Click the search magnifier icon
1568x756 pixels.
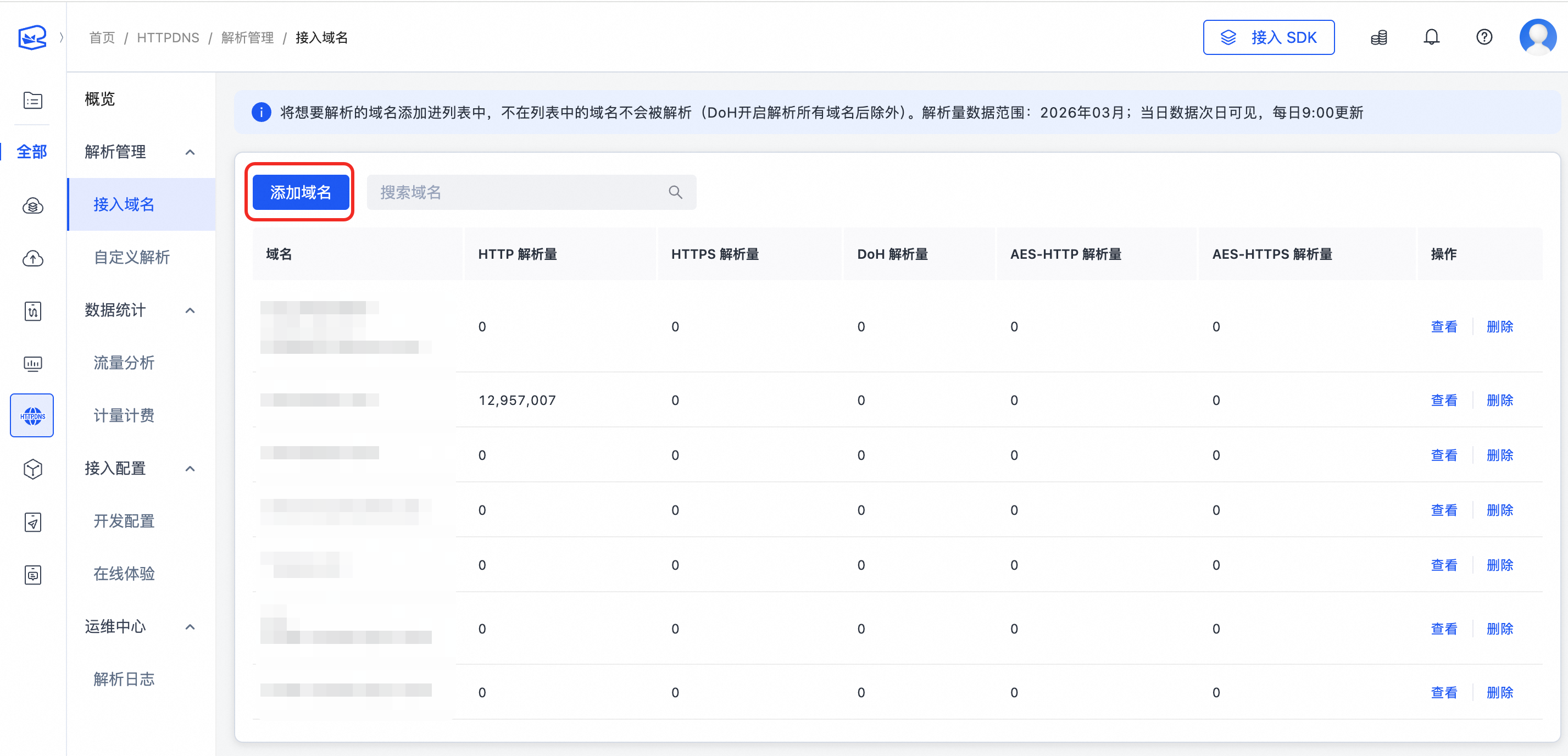[x=675, y=192]
